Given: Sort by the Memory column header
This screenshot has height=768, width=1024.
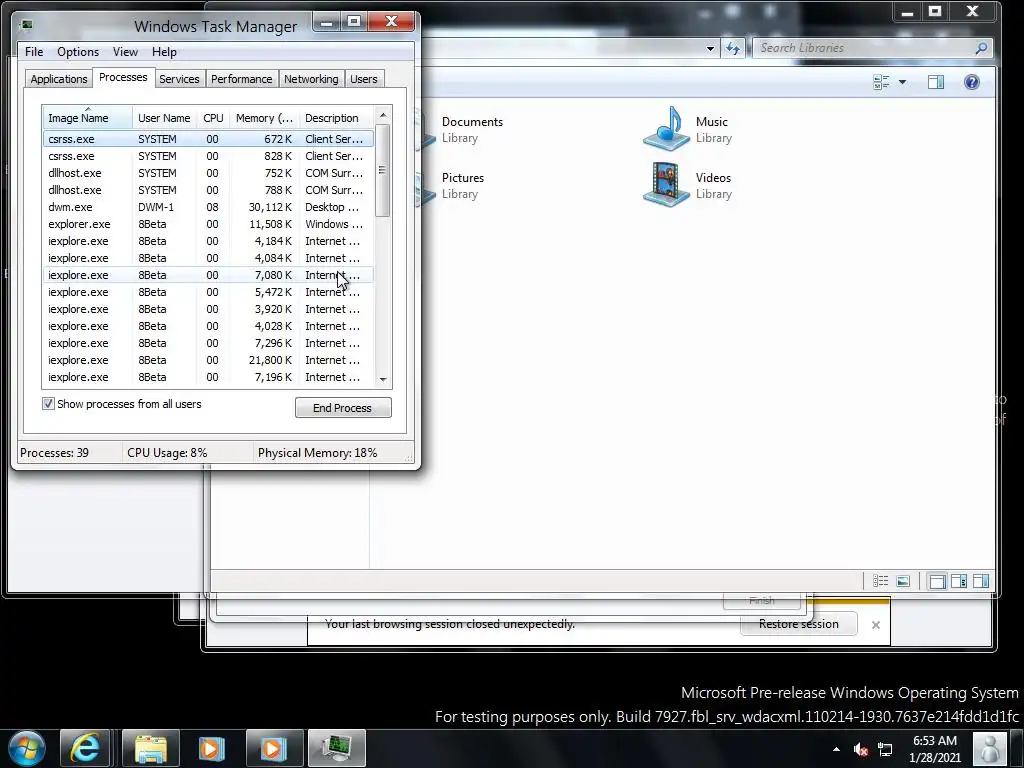Looking at the screenshot, I should (264, 118).
